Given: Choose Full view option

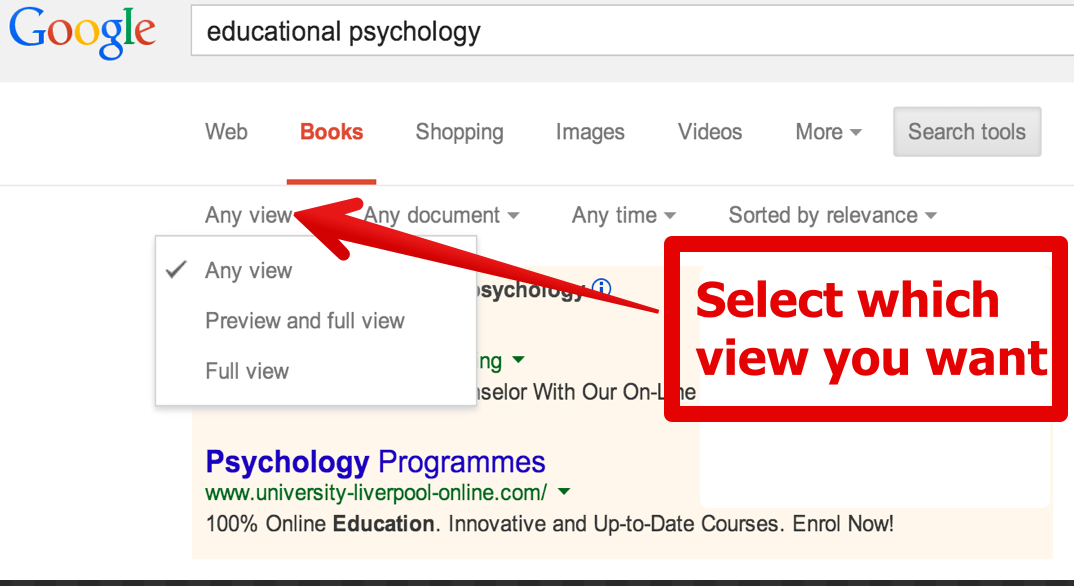Looking at the screenshot, I should 247,371.
